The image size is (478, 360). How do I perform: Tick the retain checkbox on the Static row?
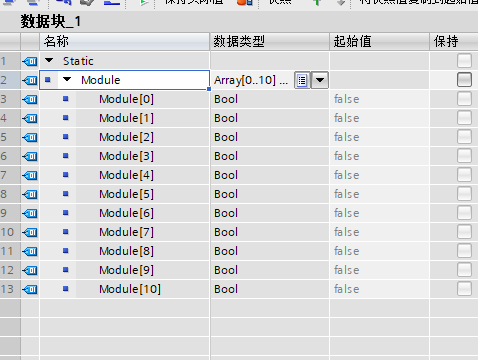tap(464, 61)
